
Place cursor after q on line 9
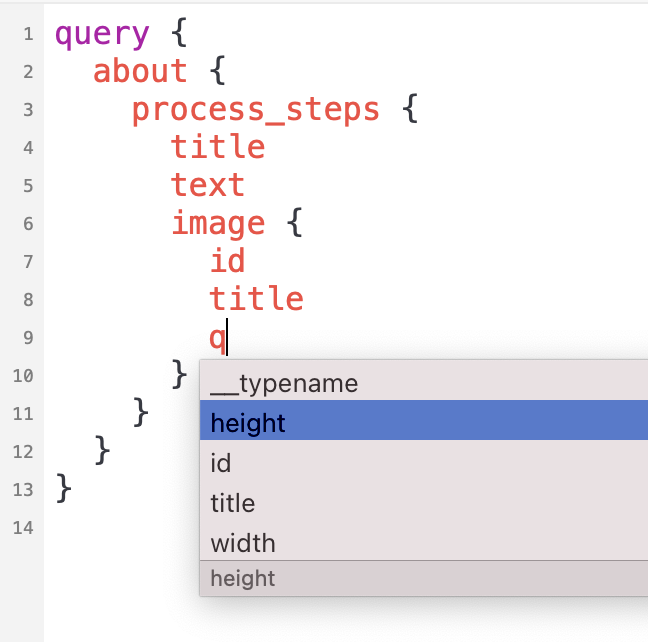(227, 338)
